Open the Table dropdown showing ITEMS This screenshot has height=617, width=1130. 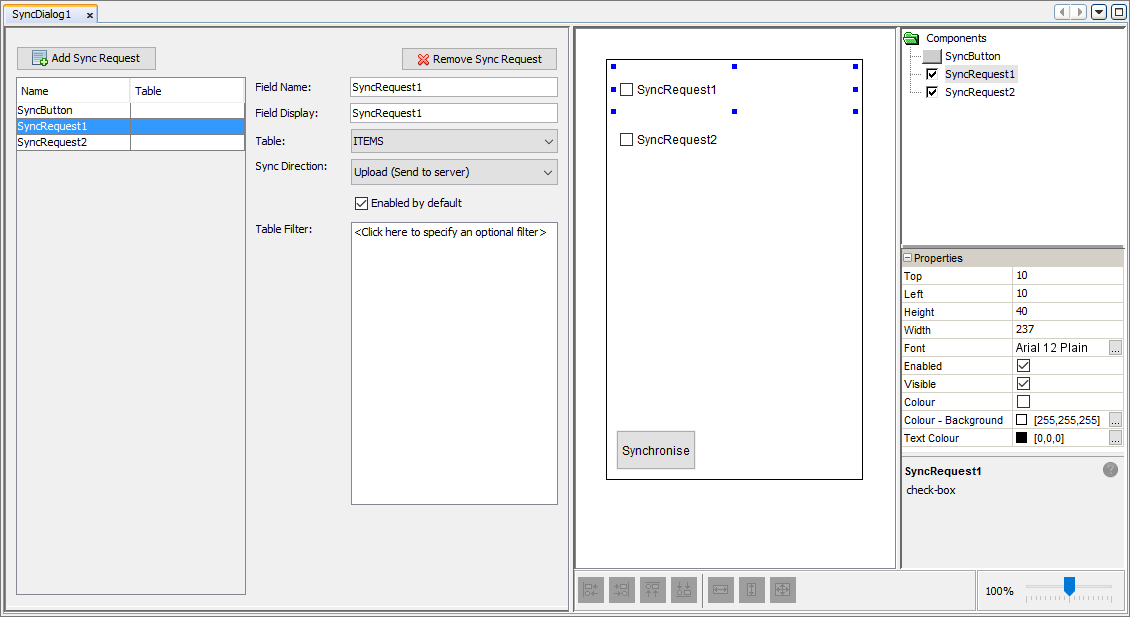(x=453, y=142)
